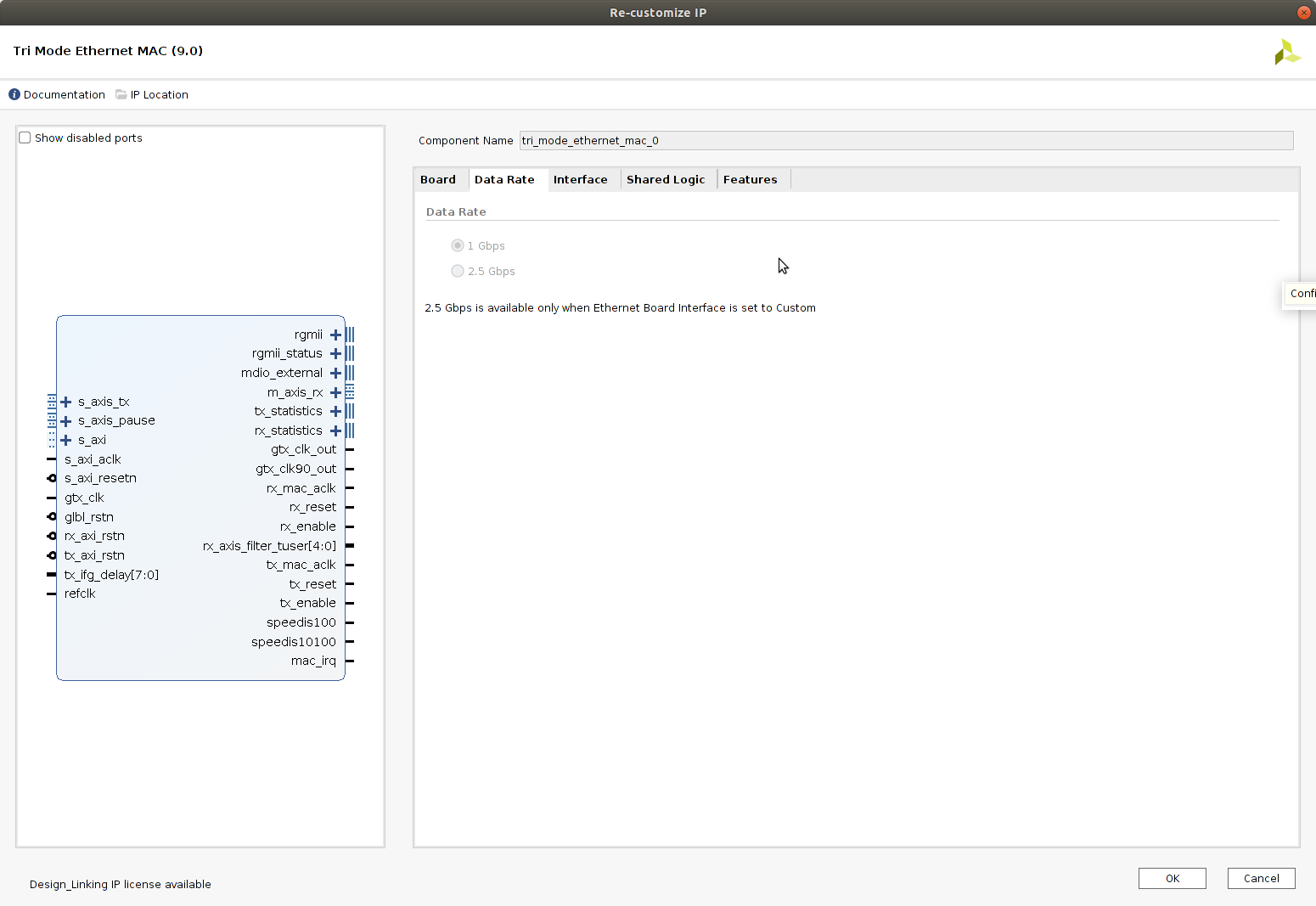Click the Cancel button
This screenshot has height=906, width=1316.
pyautogui.click(x=1262, y=878)
